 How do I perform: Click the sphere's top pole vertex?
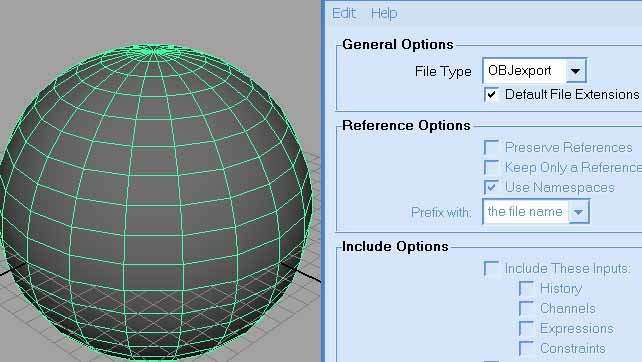click(153, 50)
